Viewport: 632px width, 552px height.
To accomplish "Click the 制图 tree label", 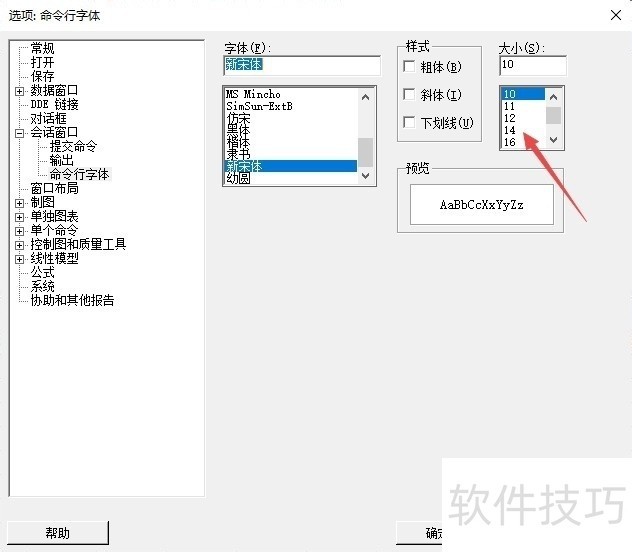I will tap(42, 202).
